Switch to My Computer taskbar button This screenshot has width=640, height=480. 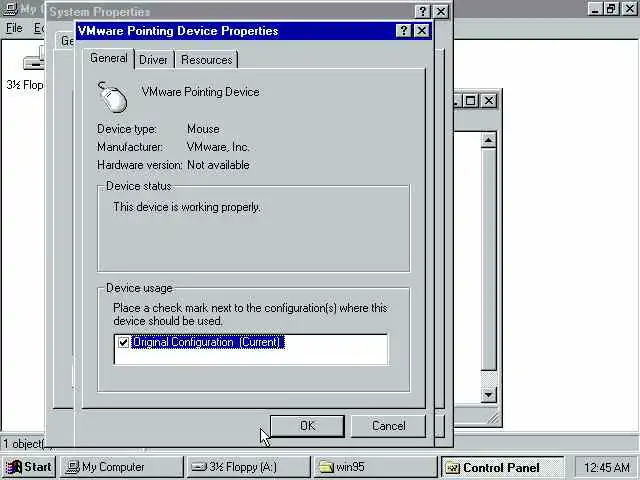coord(122,467)
